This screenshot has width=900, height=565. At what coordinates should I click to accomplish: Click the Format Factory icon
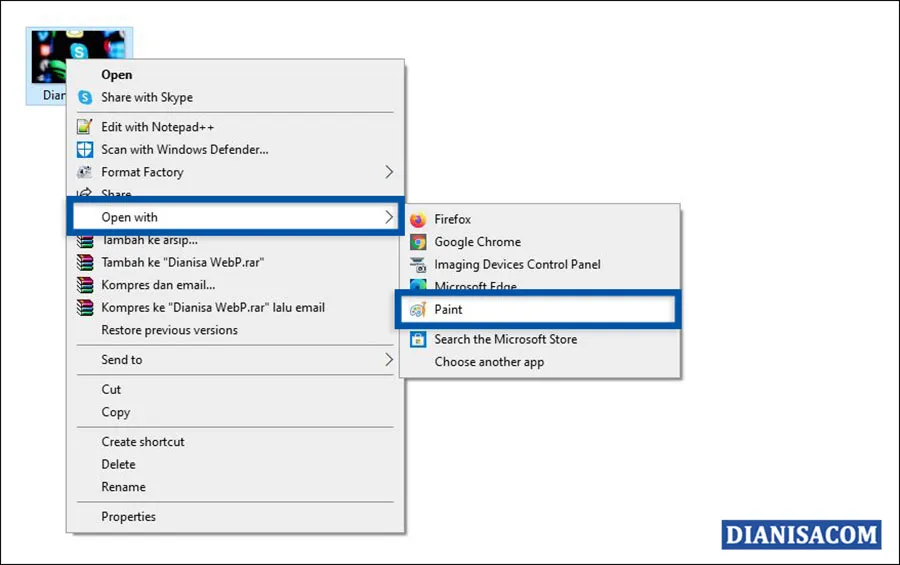85,172
